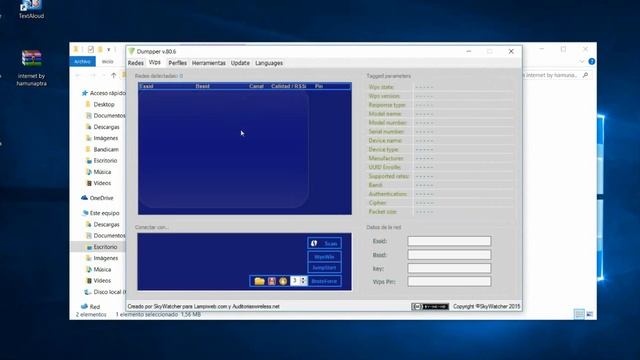Click the Explorer help question mark icon
Viewport: 640px width, 360px height.
click(x=591, y=61)
